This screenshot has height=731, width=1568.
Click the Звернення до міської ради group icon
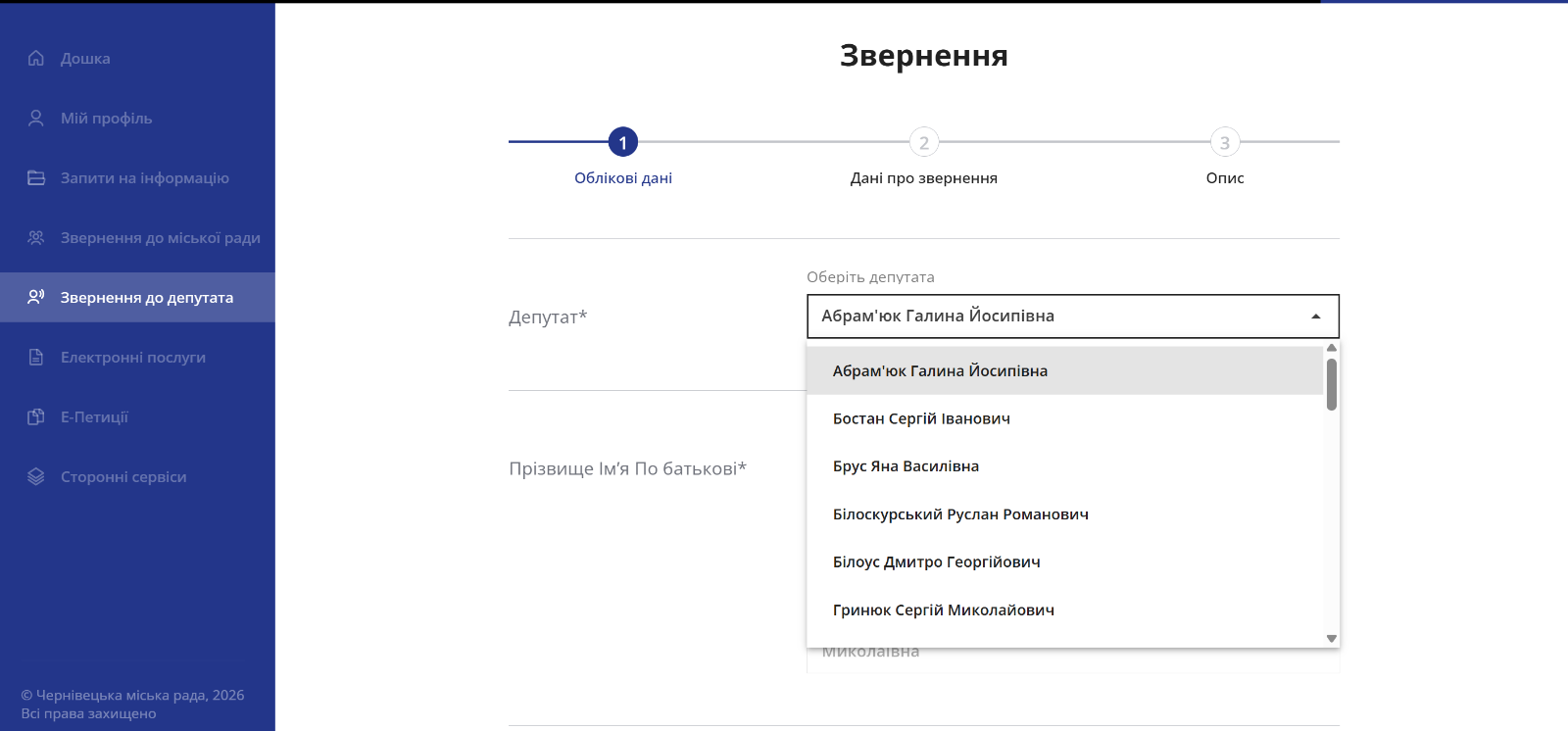click(36, 237)
